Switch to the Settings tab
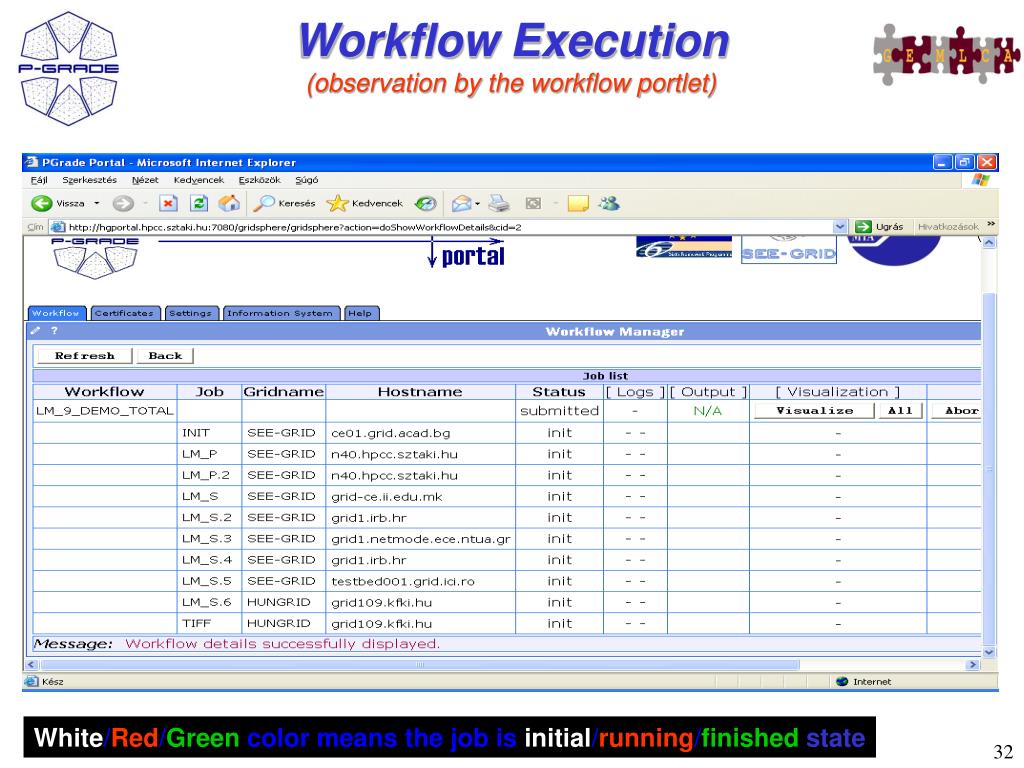Viewport: 1024px width, 768px height. coord(191,313)
